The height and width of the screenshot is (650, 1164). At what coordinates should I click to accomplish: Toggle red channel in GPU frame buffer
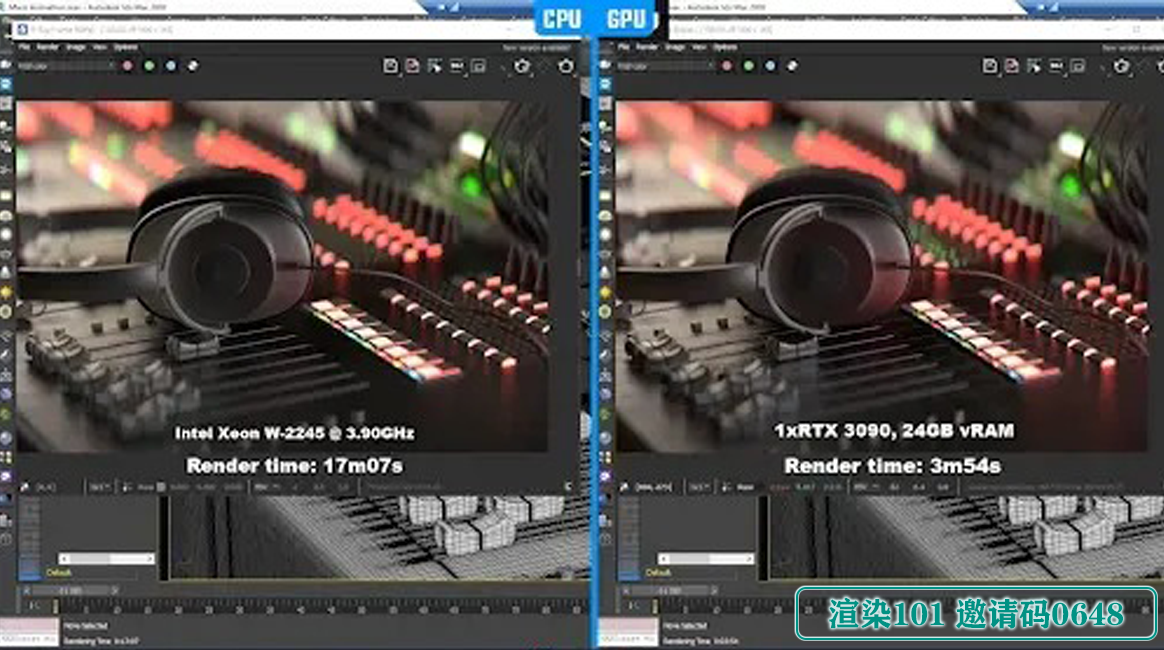pos(727,66)
